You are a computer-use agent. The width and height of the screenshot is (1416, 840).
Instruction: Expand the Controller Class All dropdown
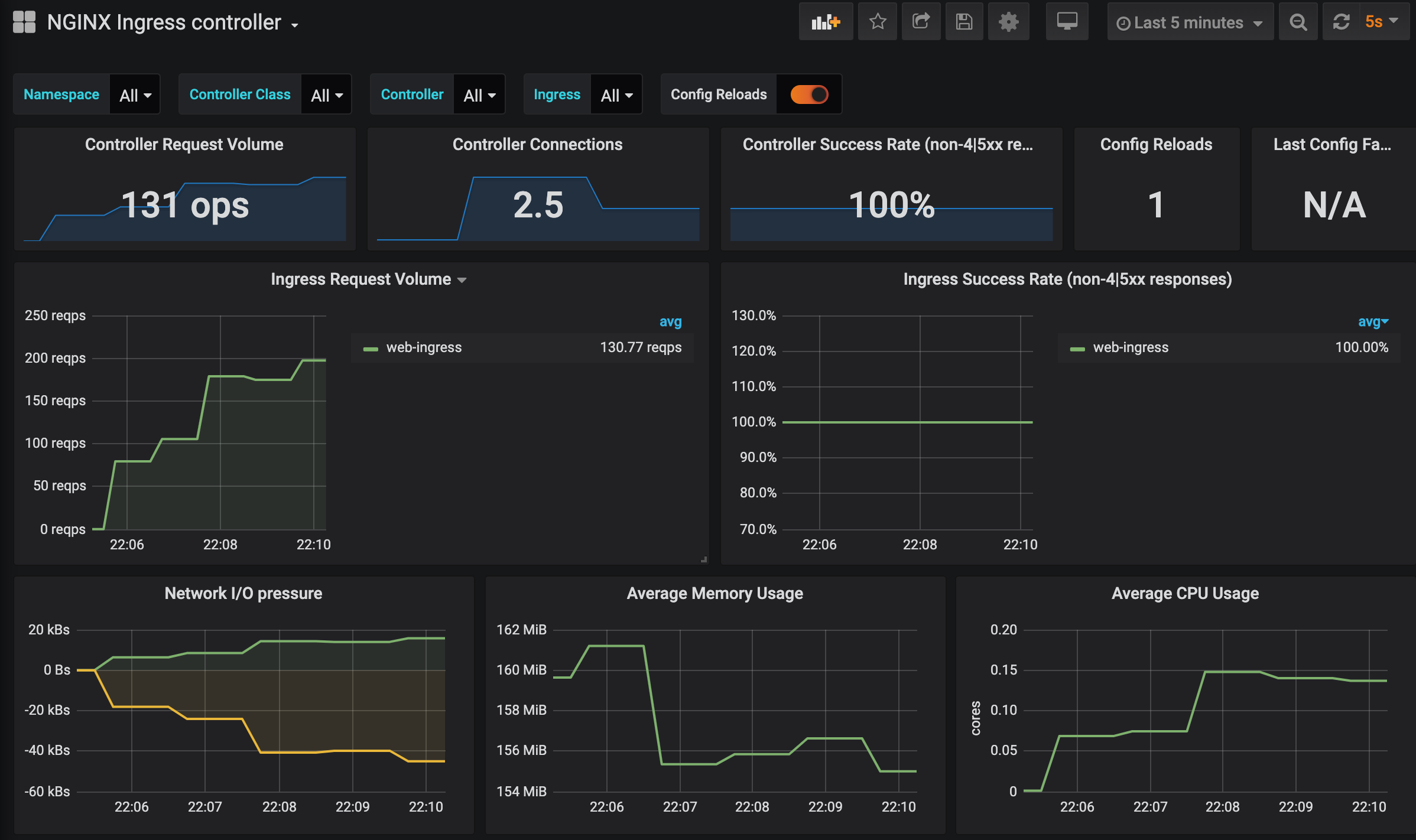[327, 95]
